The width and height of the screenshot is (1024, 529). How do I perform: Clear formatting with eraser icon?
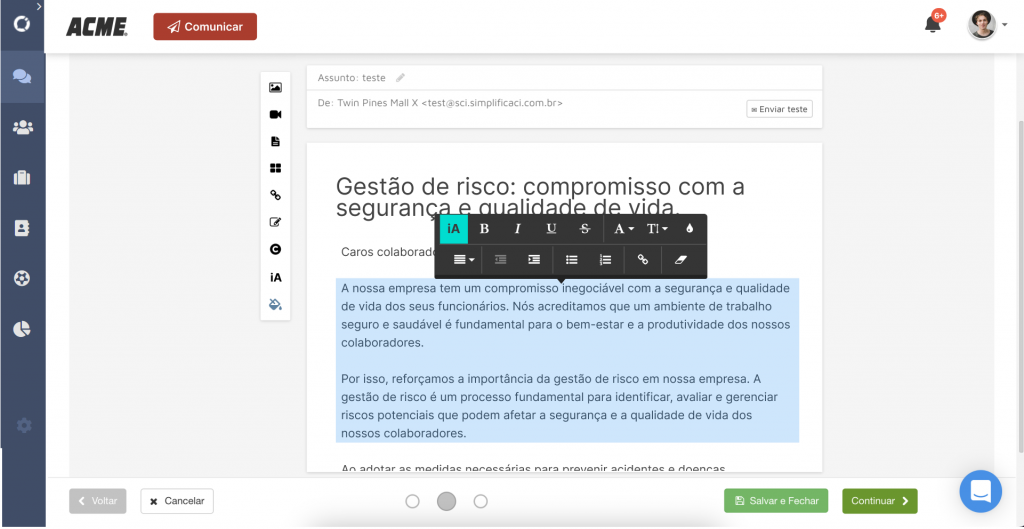(x=680, y=260)
